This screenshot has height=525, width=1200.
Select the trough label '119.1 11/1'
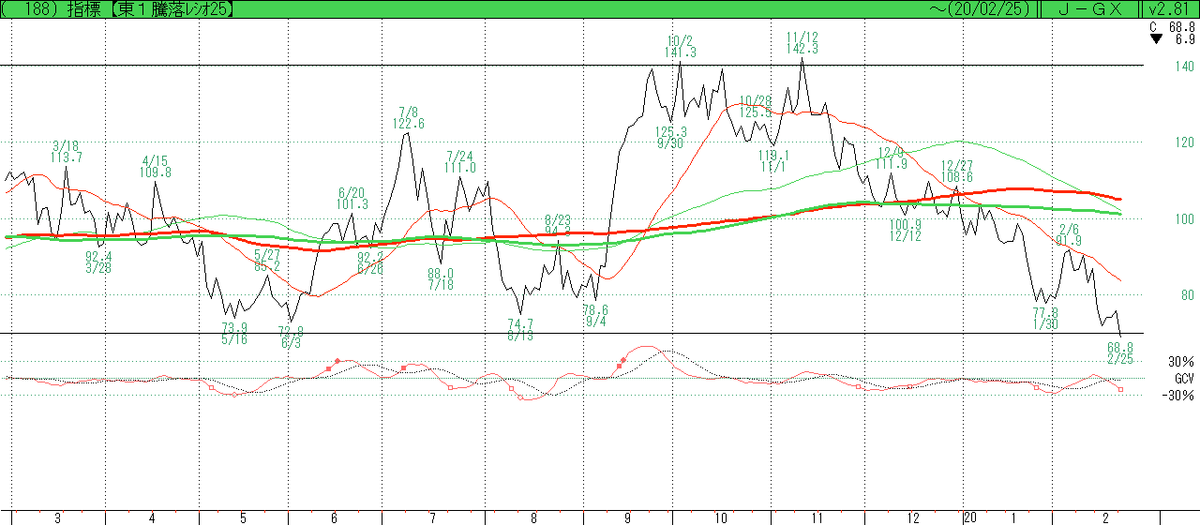774,161
